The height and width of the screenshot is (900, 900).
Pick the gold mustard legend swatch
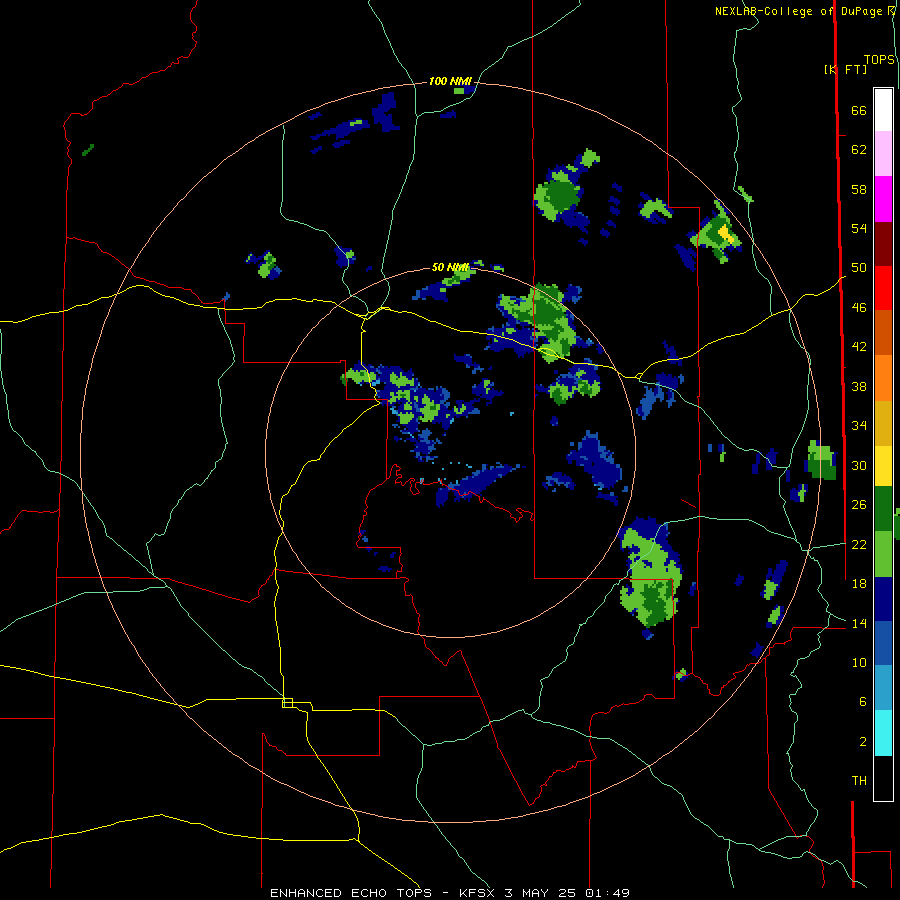[x=883, y=422]
